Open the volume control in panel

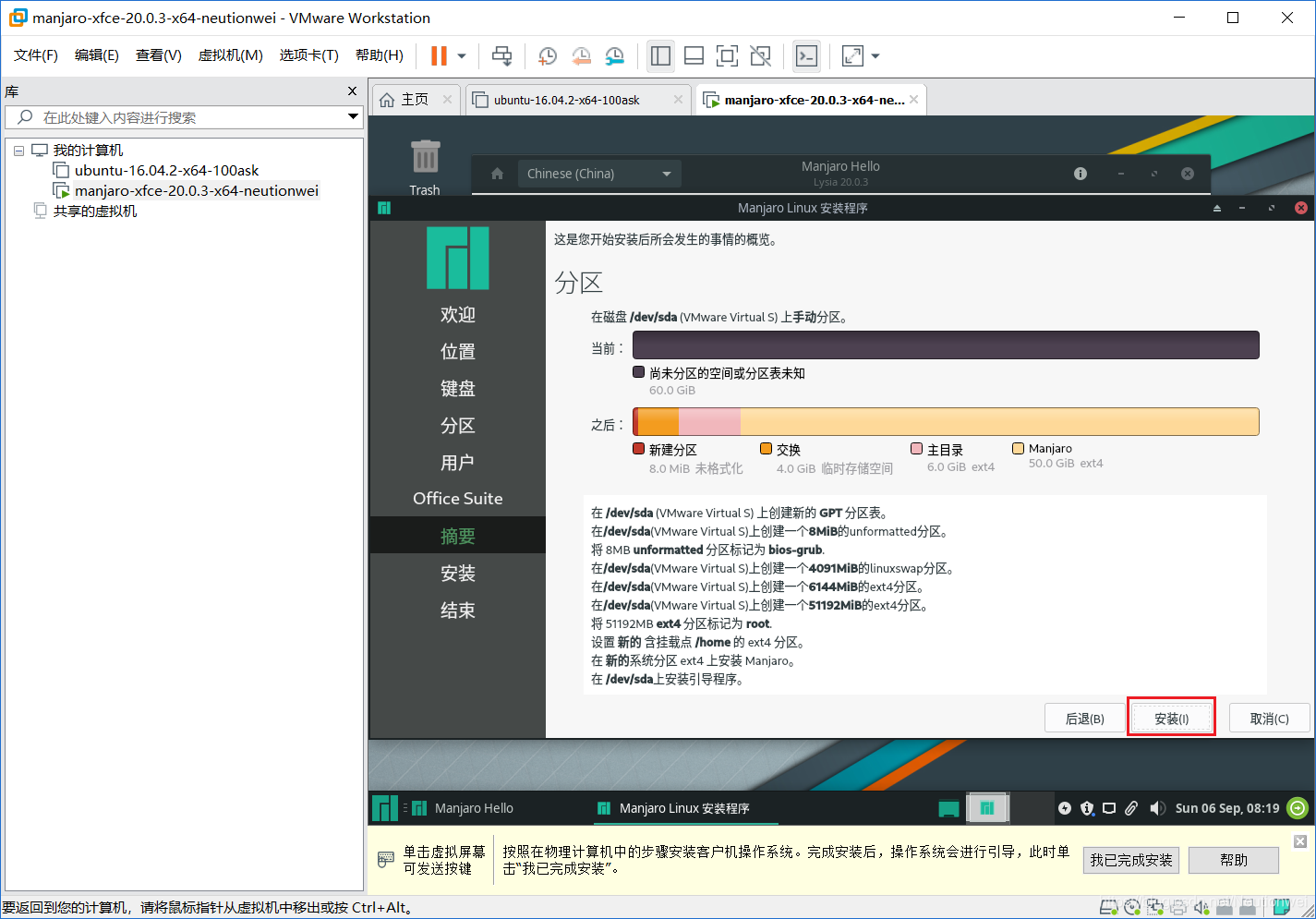1157,808
